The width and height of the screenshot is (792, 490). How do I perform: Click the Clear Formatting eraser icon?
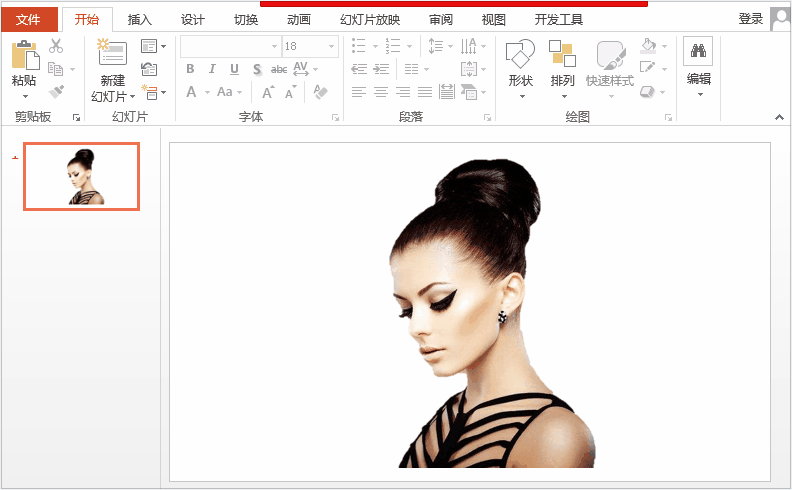coord(320,92)
